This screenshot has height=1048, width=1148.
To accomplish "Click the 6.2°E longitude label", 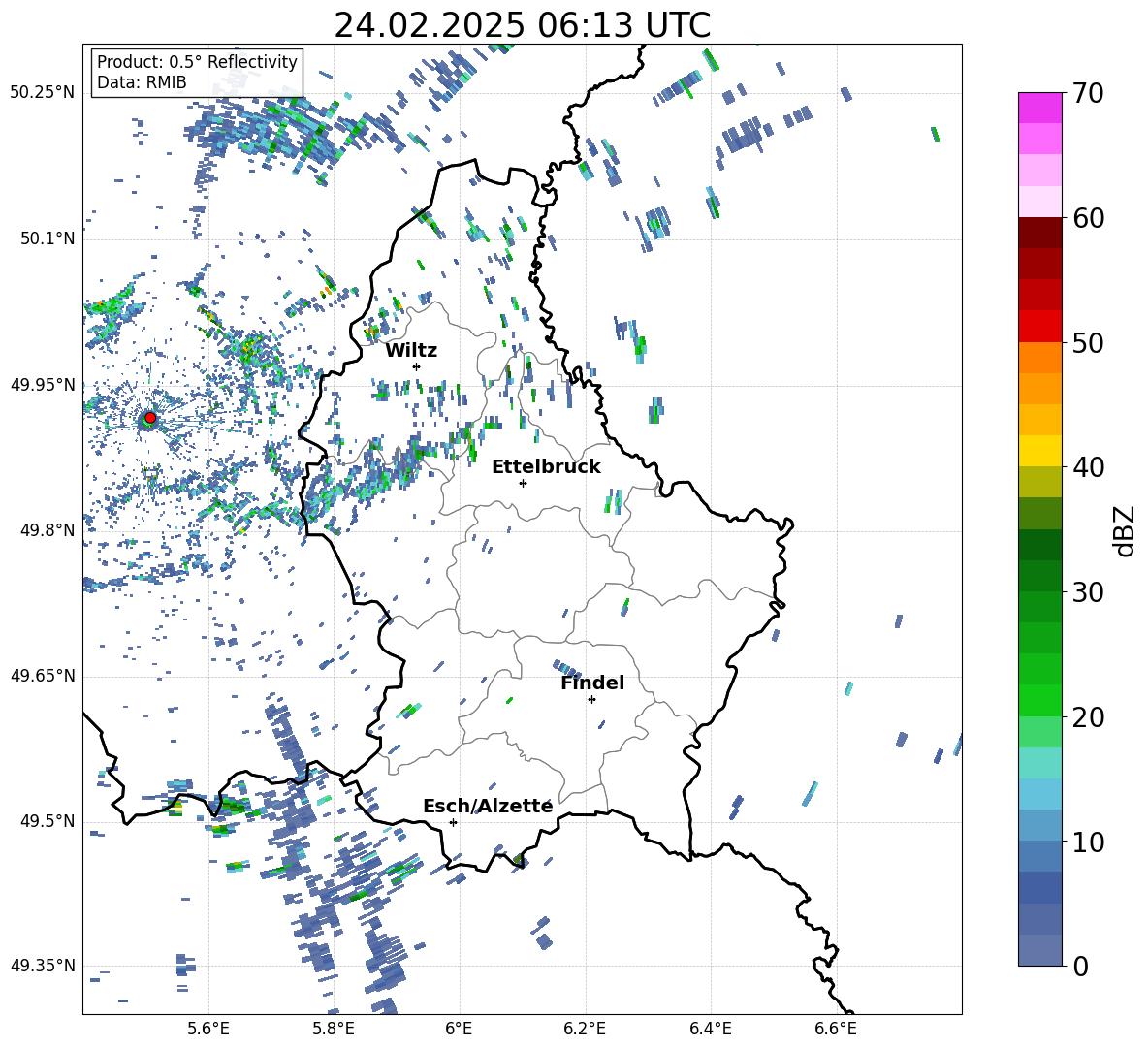I will point(585,1029).
